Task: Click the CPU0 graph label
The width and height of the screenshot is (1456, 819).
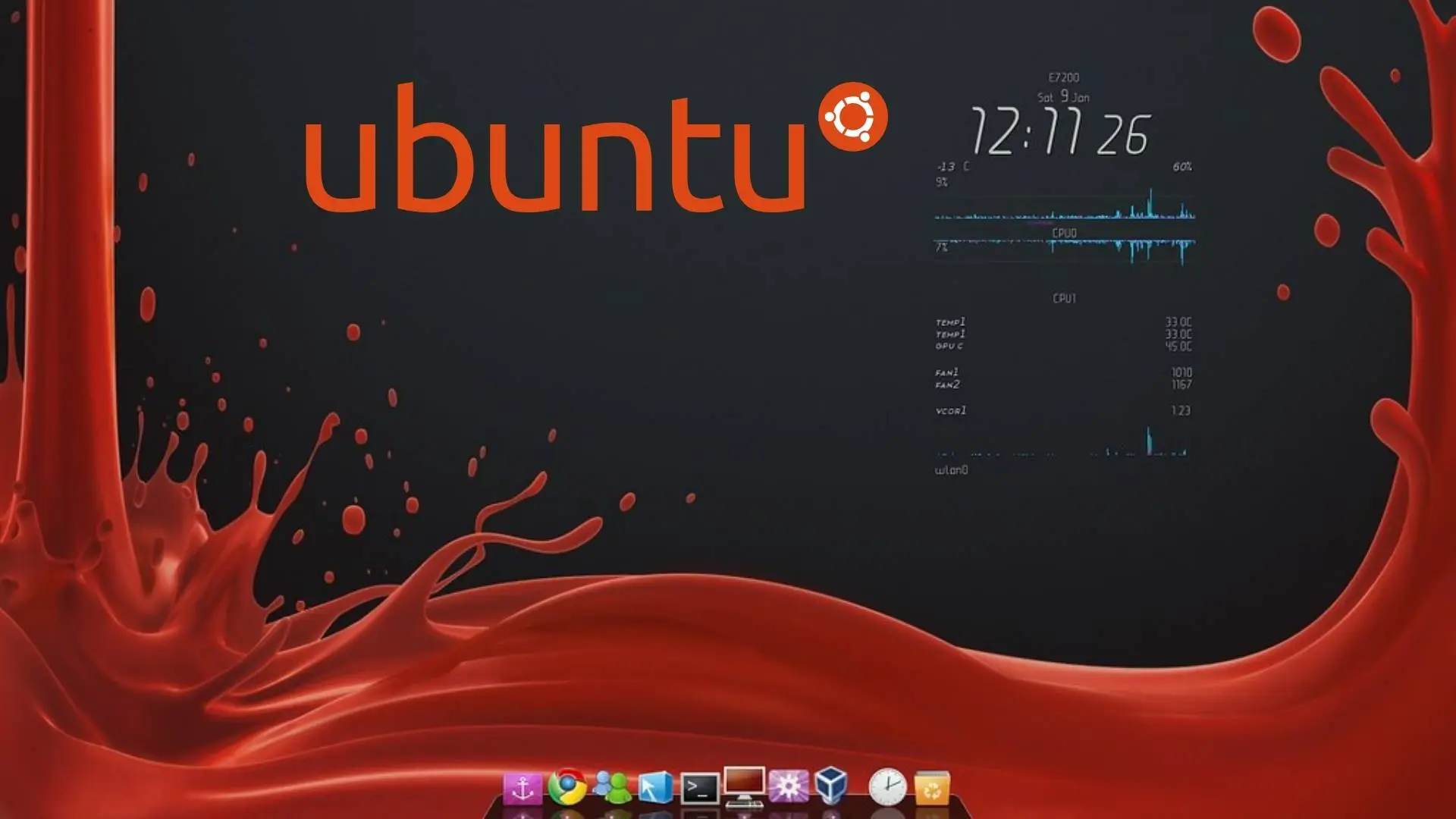Action: (1064, 233)
